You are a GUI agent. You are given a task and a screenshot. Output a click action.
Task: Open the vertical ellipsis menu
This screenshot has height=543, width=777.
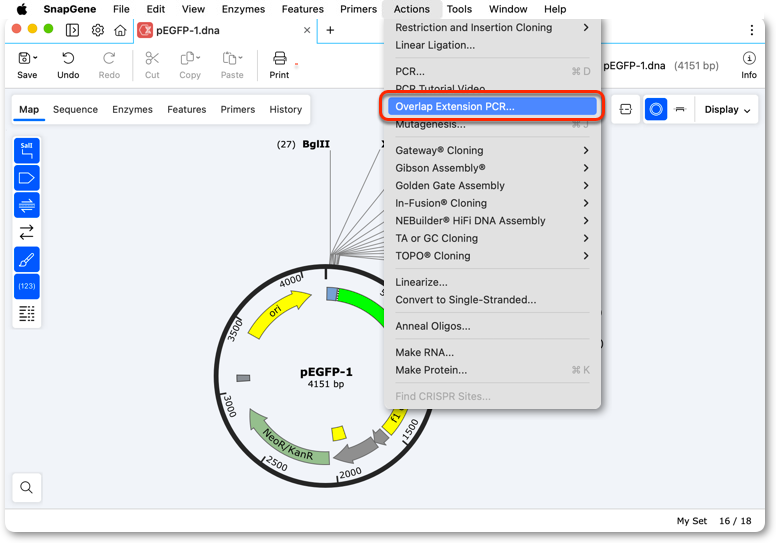(x=752, y=30)
